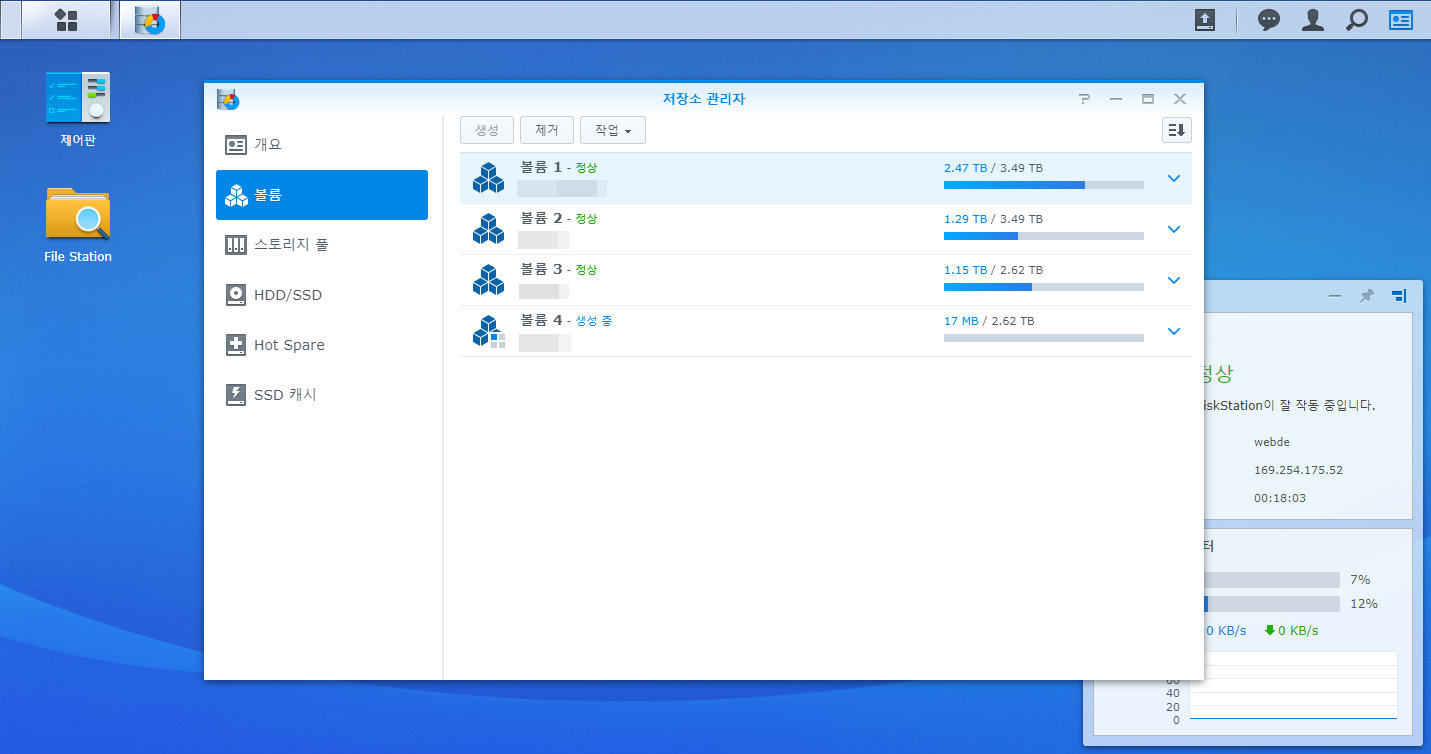
Task: Open the HDD/SSD tab
Action: [322, 295]
